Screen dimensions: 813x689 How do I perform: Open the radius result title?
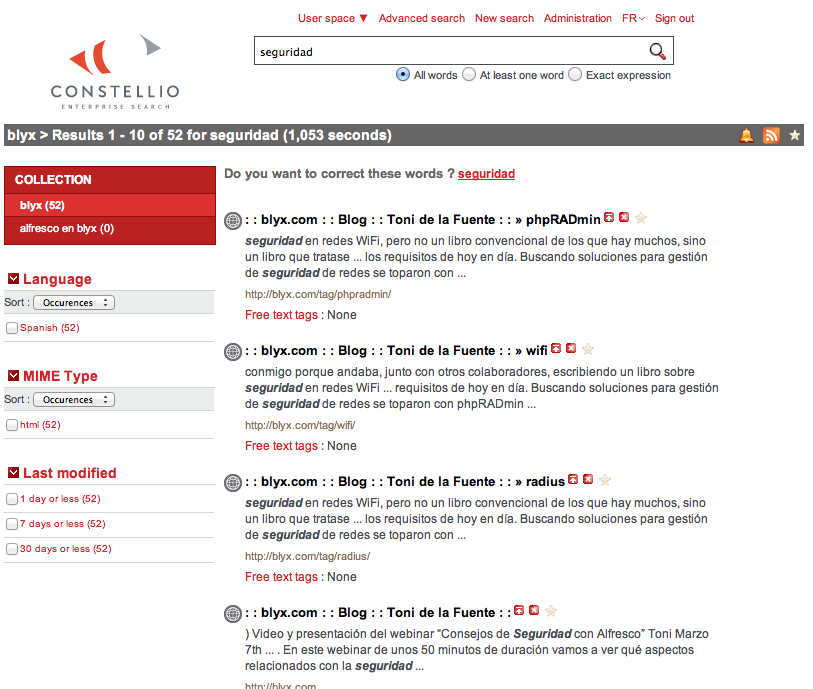(x=405, y=482)
